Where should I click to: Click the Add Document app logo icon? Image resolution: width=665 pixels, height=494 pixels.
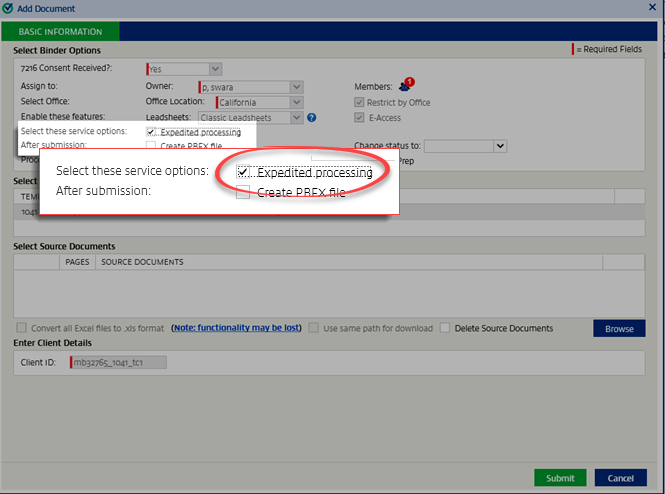9,7
